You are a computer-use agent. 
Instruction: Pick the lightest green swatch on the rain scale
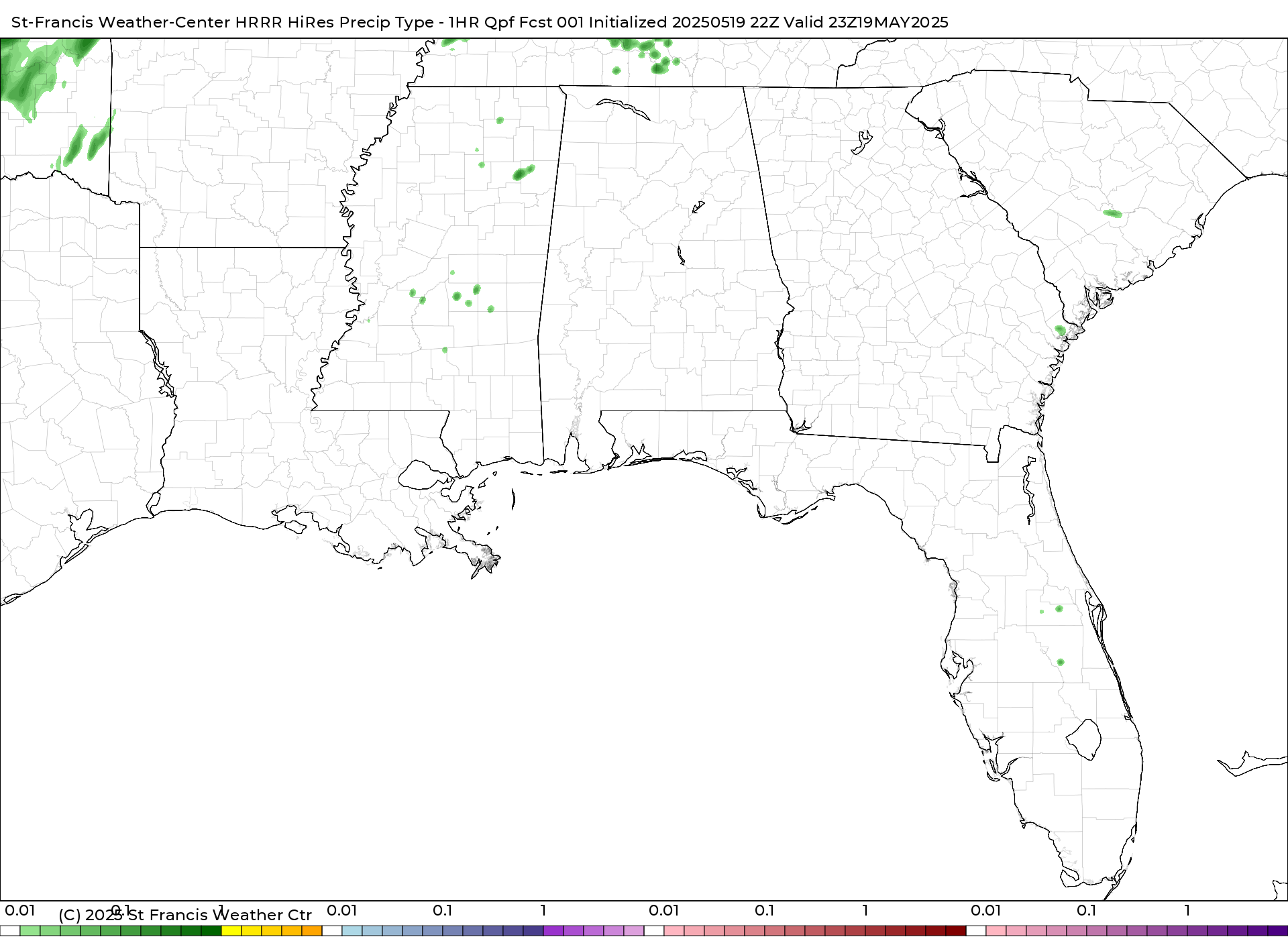point(30,931)
